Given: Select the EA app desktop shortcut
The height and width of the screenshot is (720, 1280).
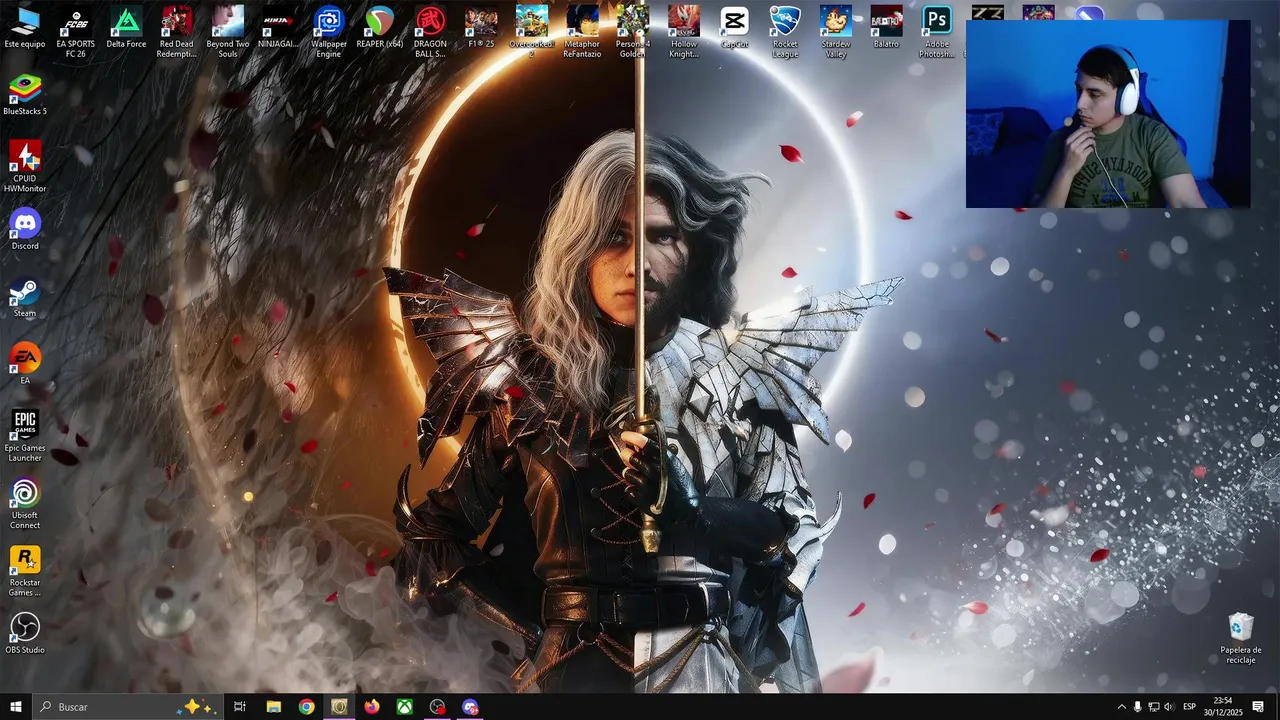Looking at the screenshot, I should (x=25, y=364).
